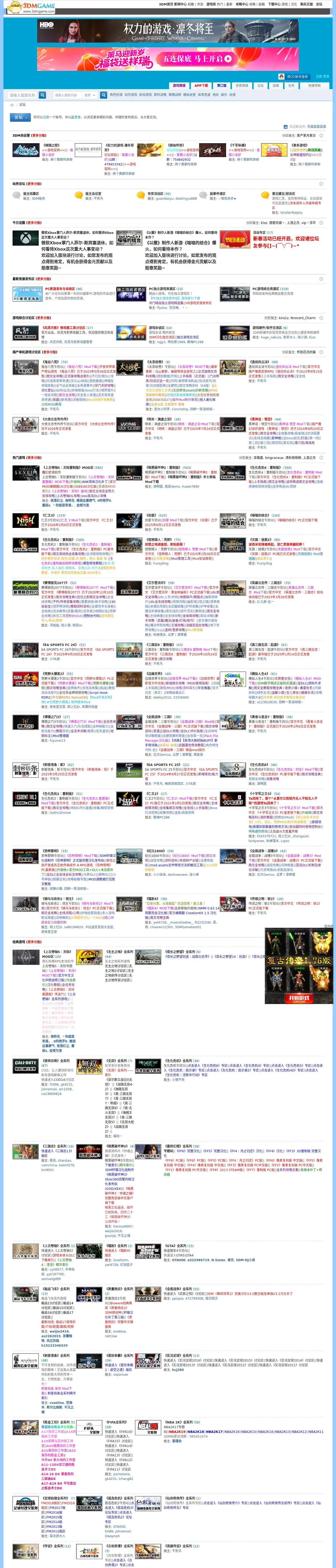Switch to the APP下载 tab

coord(201,86)
